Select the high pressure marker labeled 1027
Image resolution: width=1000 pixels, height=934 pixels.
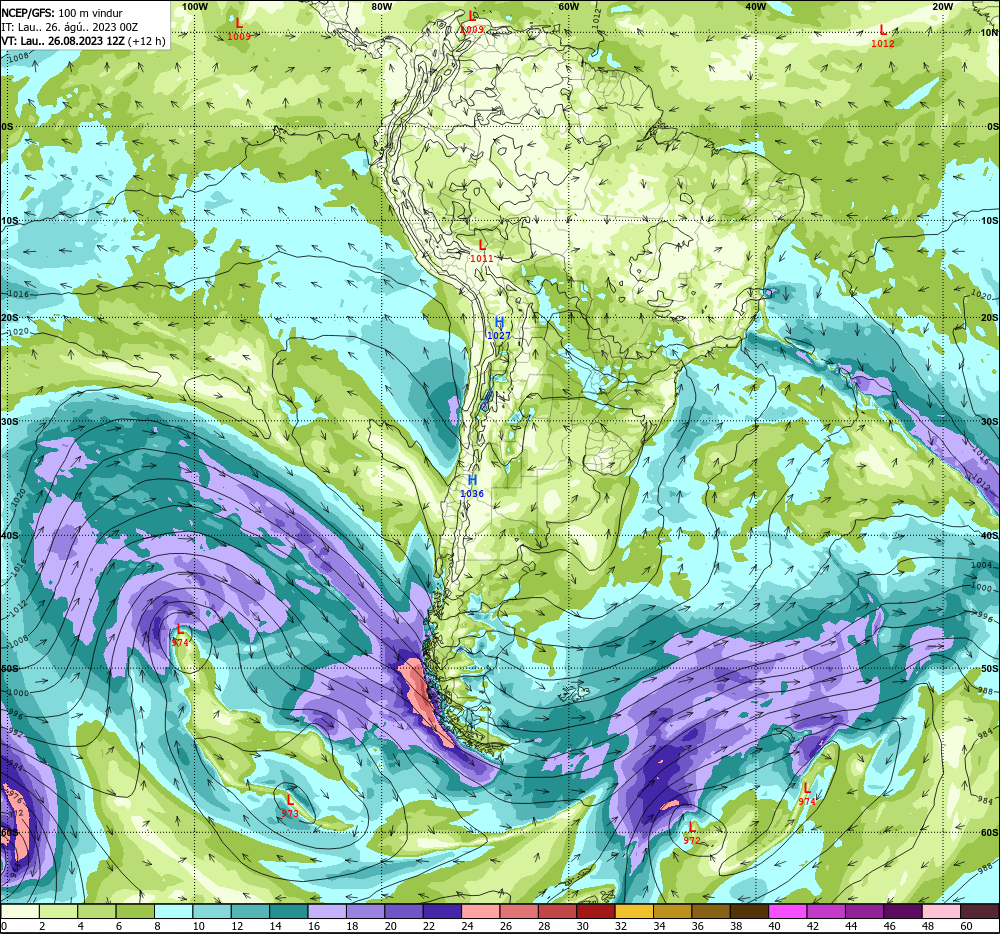pos(499,328)
